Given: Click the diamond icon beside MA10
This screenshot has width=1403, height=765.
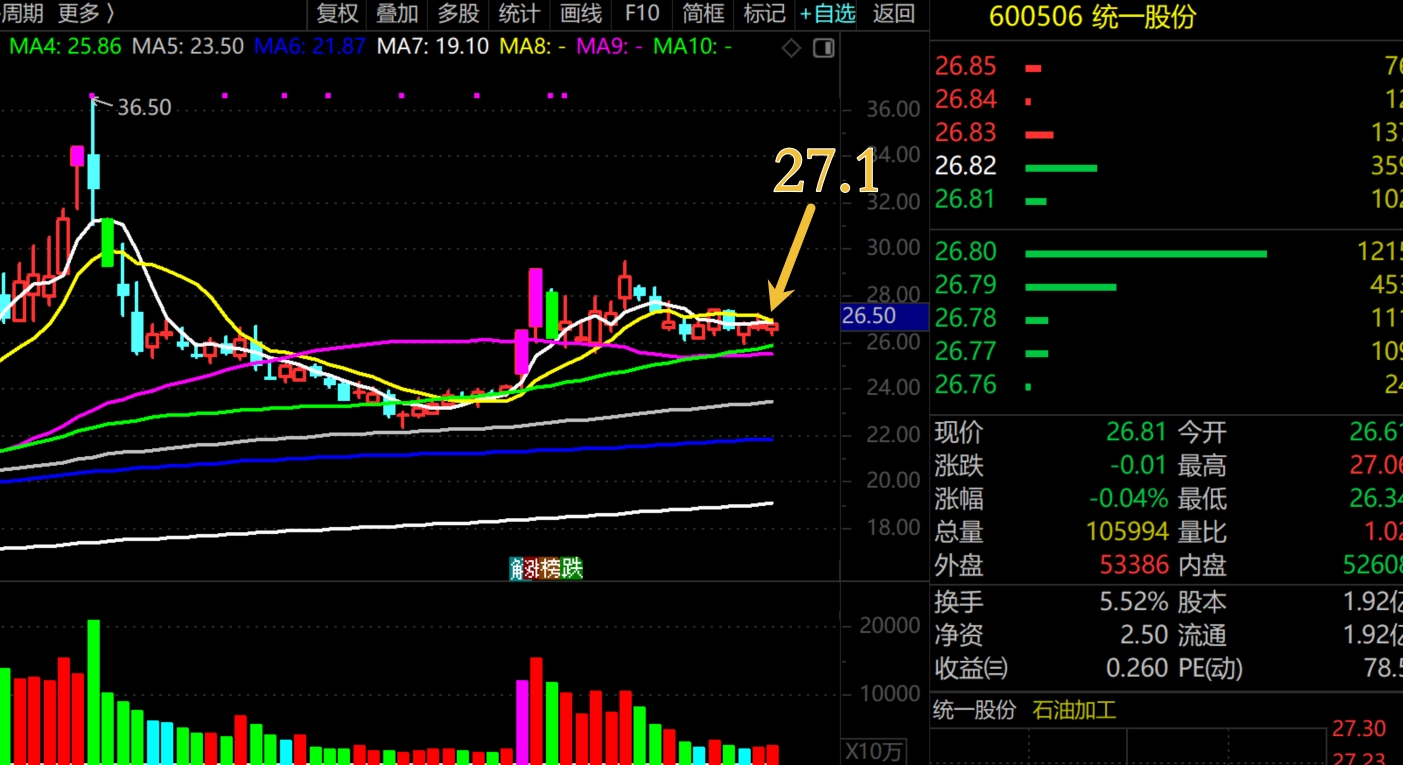Looking at the screenshot, I should coord(791,48).
